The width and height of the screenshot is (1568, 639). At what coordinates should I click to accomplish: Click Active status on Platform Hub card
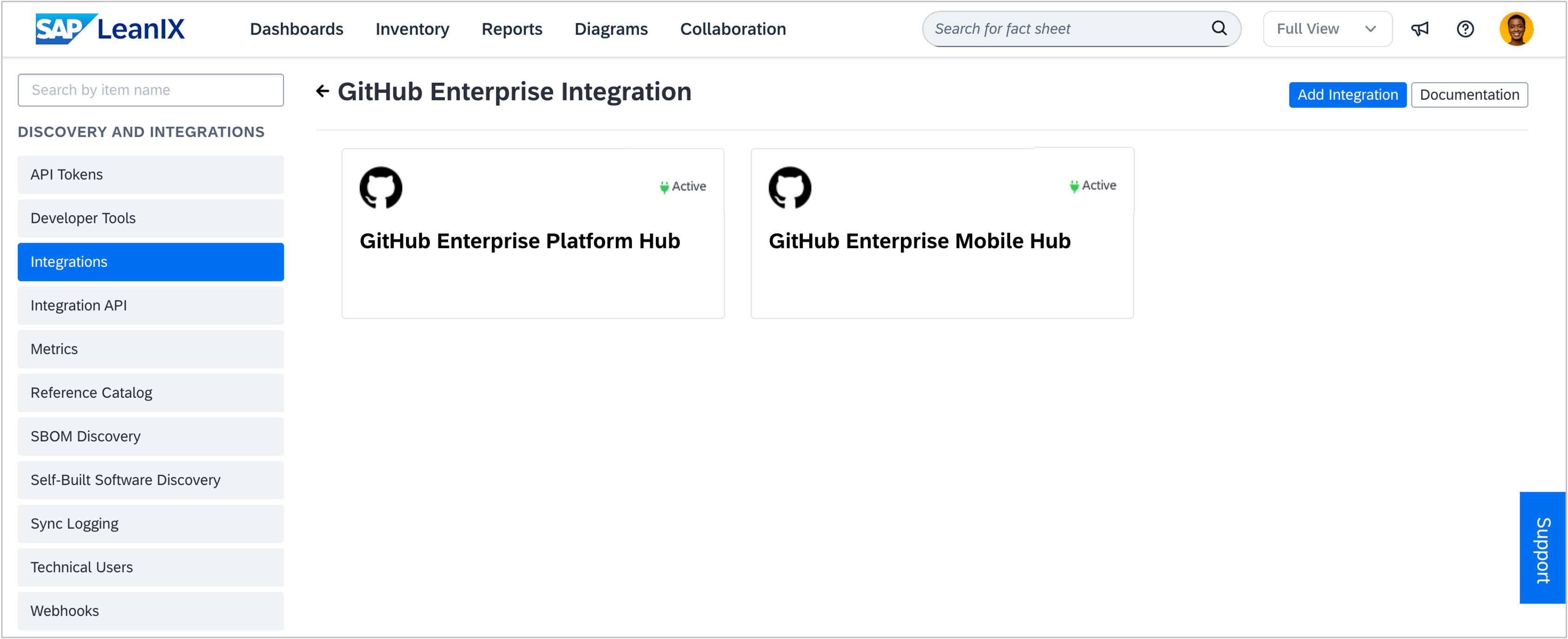tap(682, 186)
